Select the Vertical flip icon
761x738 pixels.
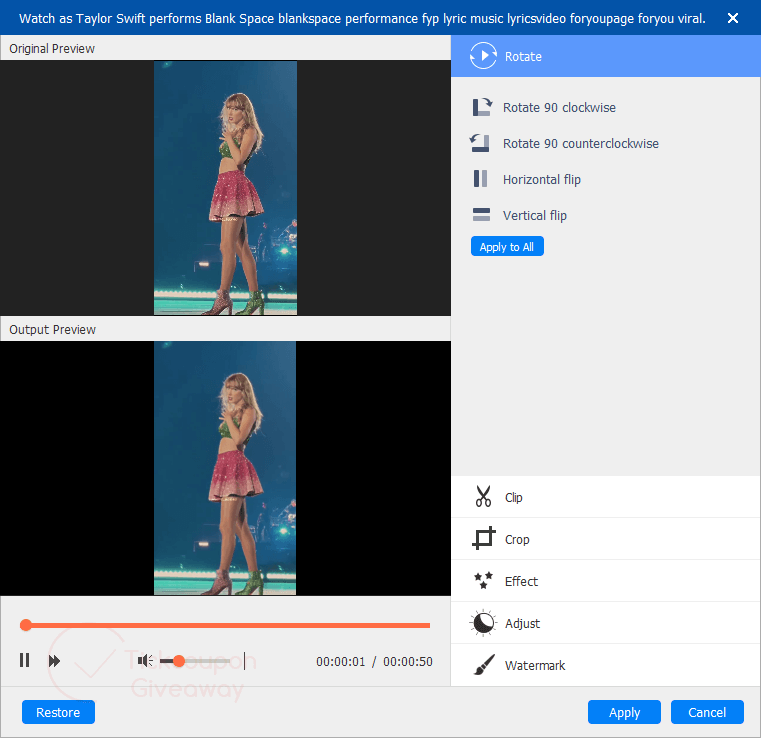(481, 215)
